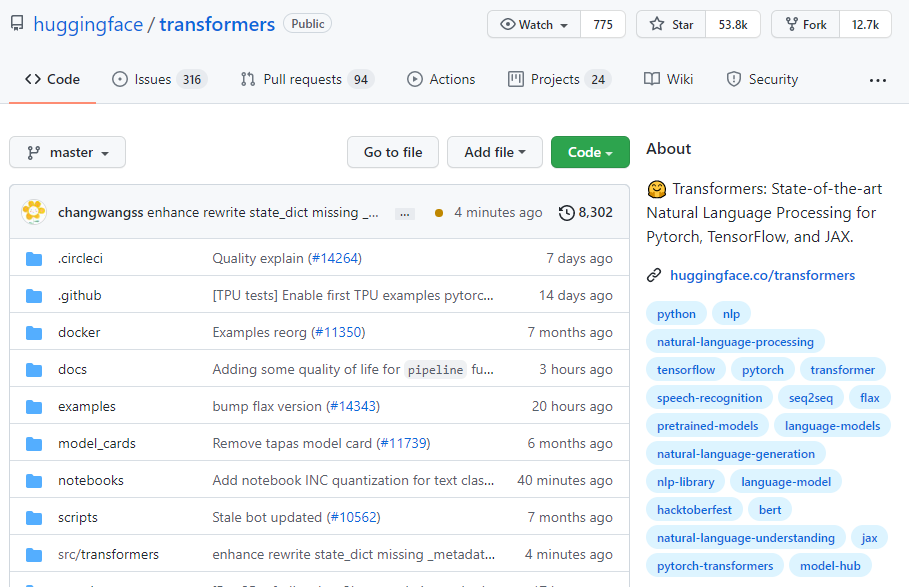Click the src/transformers folder icon
Screen dimensions: 909x587
click(34, 555)
